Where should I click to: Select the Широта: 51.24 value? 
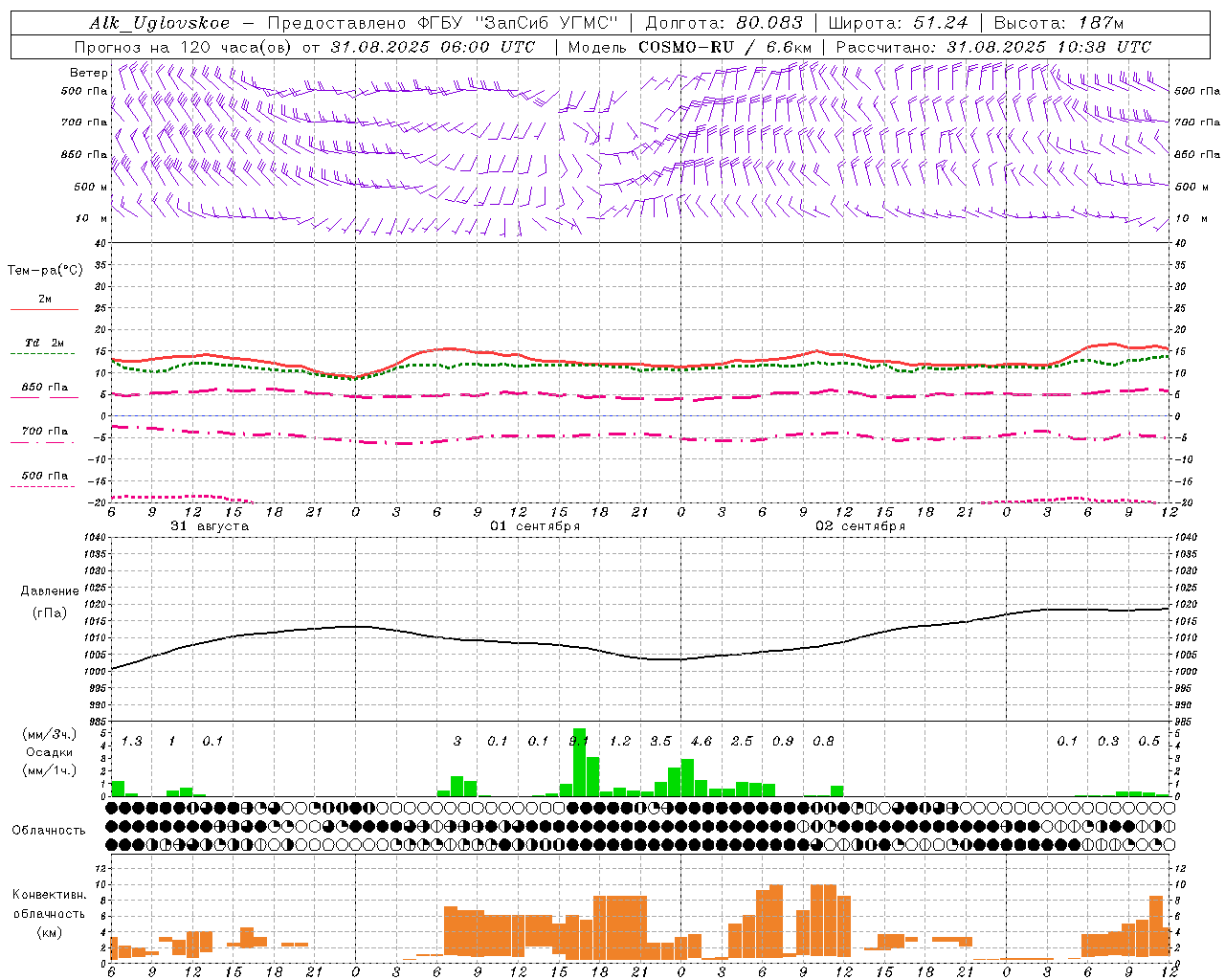[898, 23]
